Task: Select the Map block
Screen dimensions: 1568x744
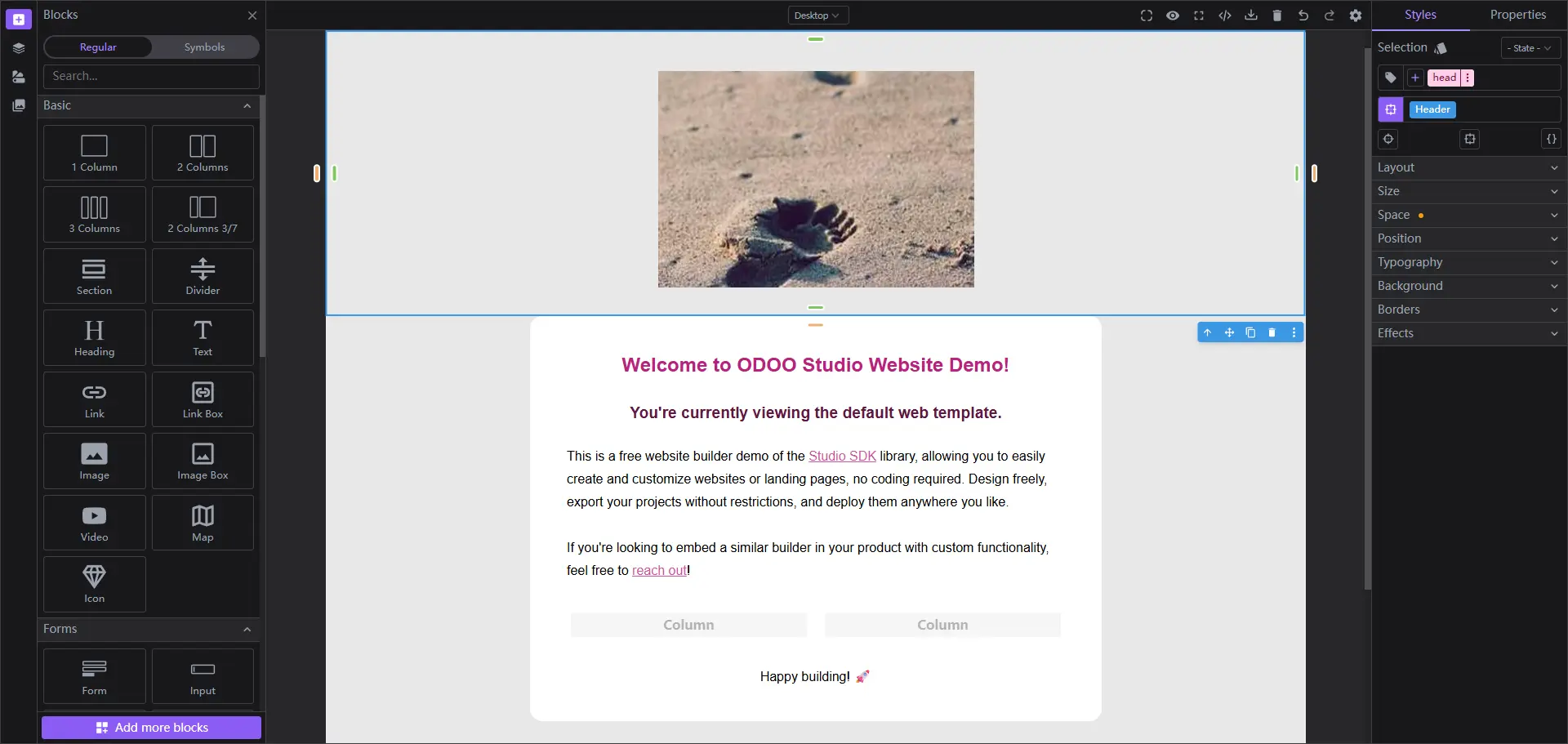Action: tap(203, 523)
